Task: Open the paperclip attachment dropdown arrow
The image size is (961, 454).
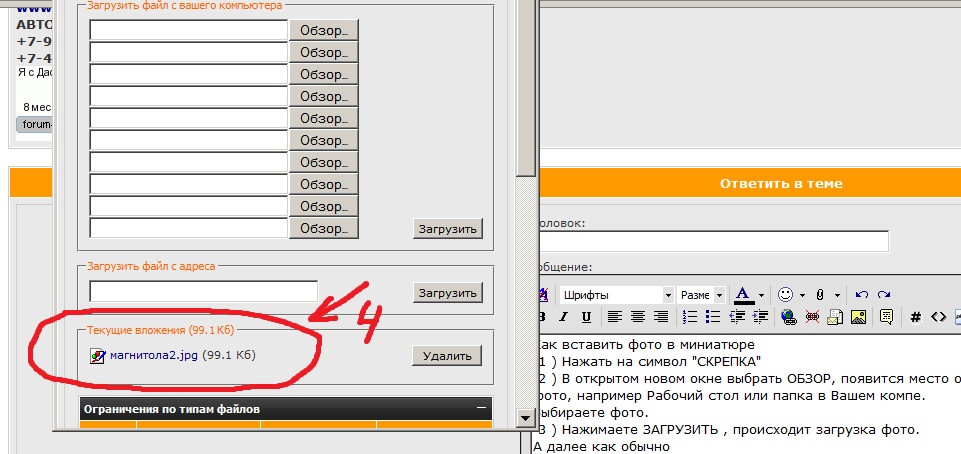Action: (x=835, y=295)
